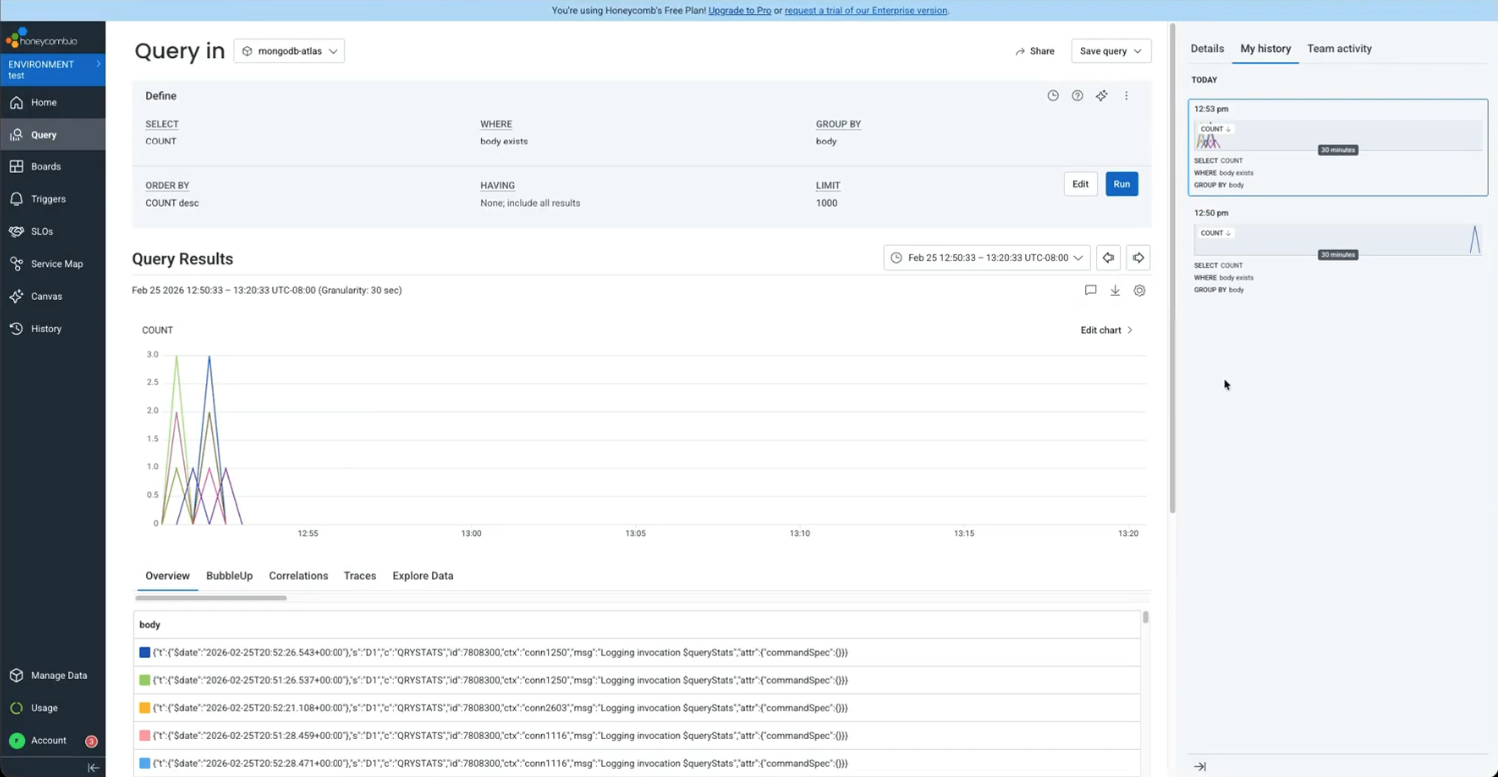This screenshot has width=1498, height=777.
Task: Shift time range backward with the left arrow
Action: coord(1108,258)
